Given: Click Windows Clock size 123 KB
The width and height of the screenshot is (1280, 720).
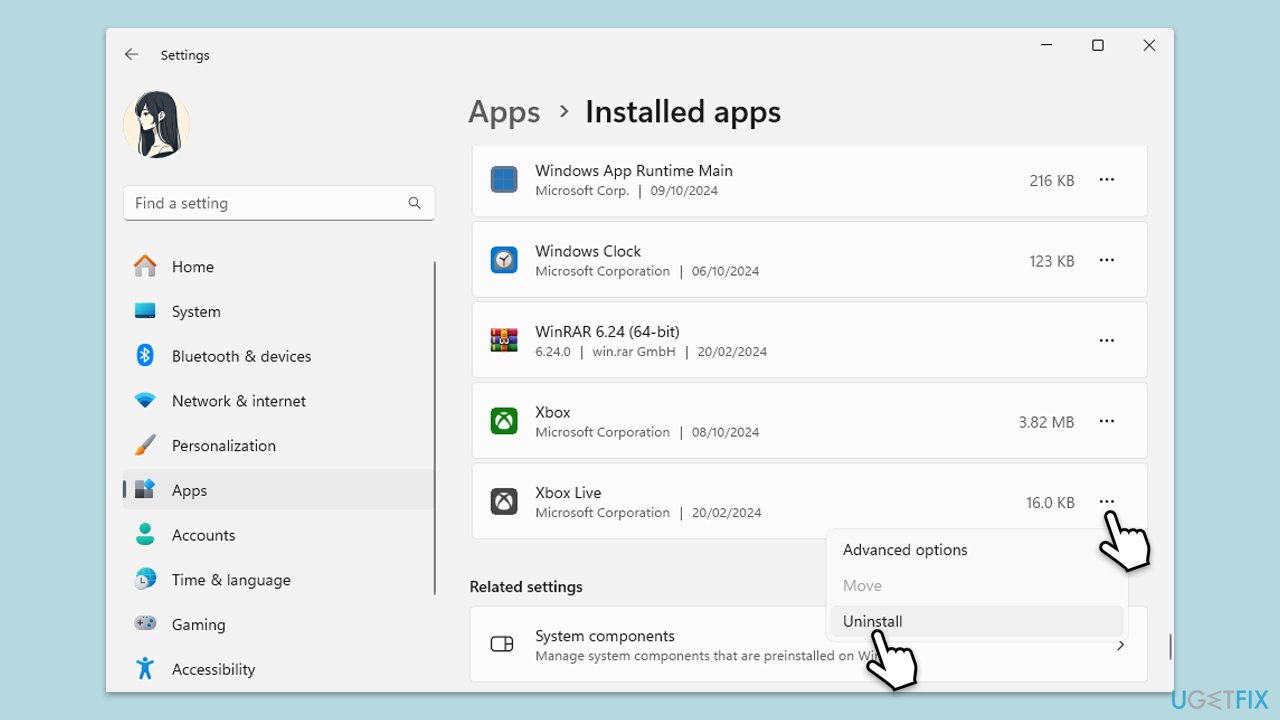Looking at the screenshot, I should [1052, 261].
